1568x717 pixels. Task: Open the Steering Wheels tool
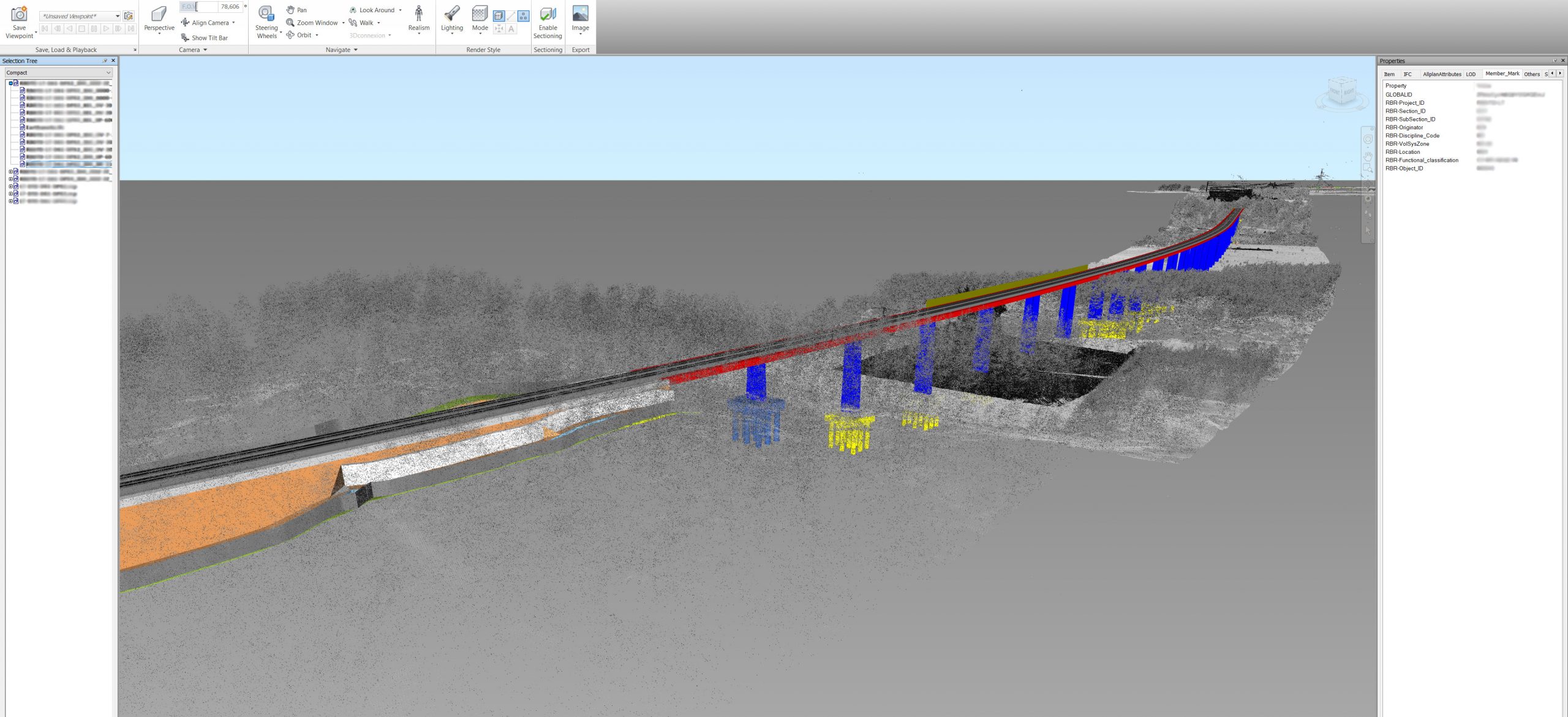266,14
